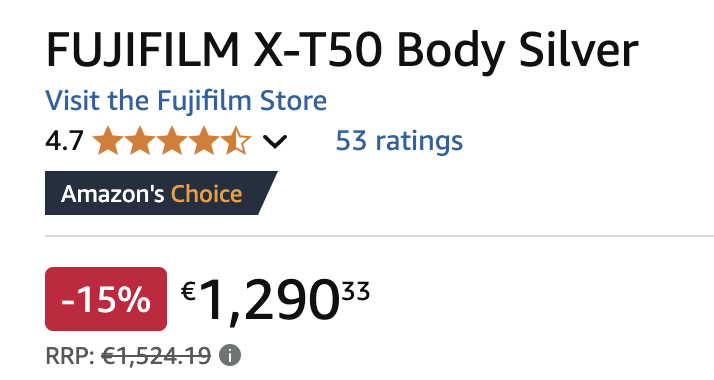Click the third orange rating star
The height and width of the screenshot is (380, 714).
(172, 141)
